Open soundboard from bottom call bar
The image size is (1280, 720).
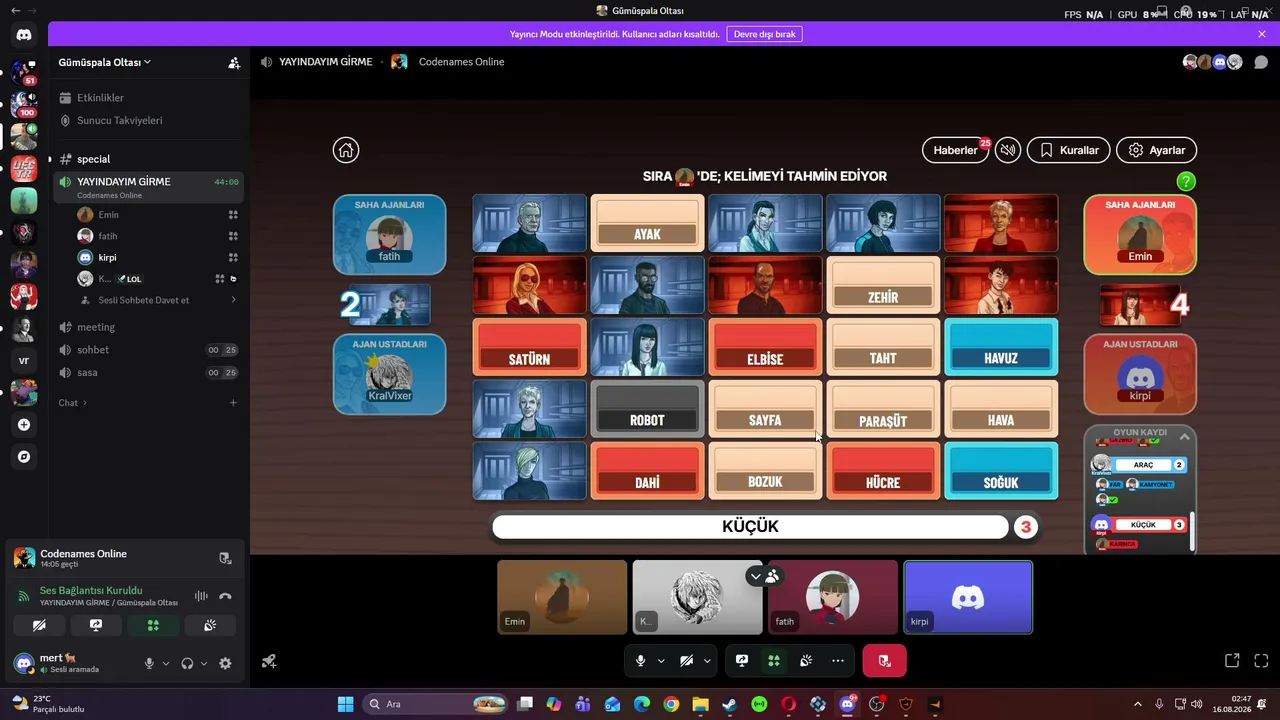point(806,661)
